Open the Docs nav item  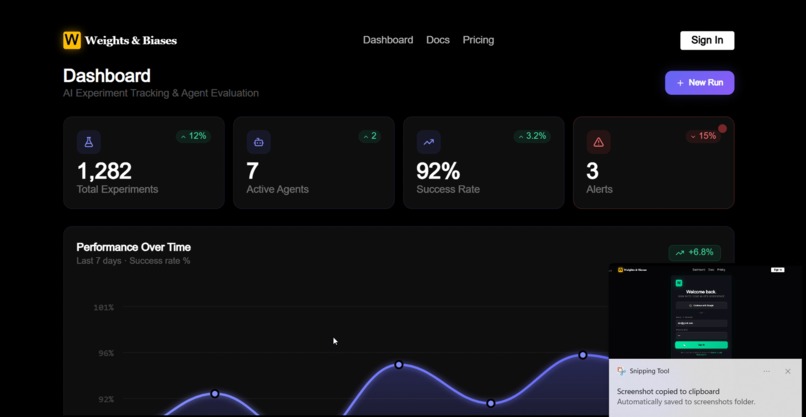pyautogui.click(x=438, y=40)
